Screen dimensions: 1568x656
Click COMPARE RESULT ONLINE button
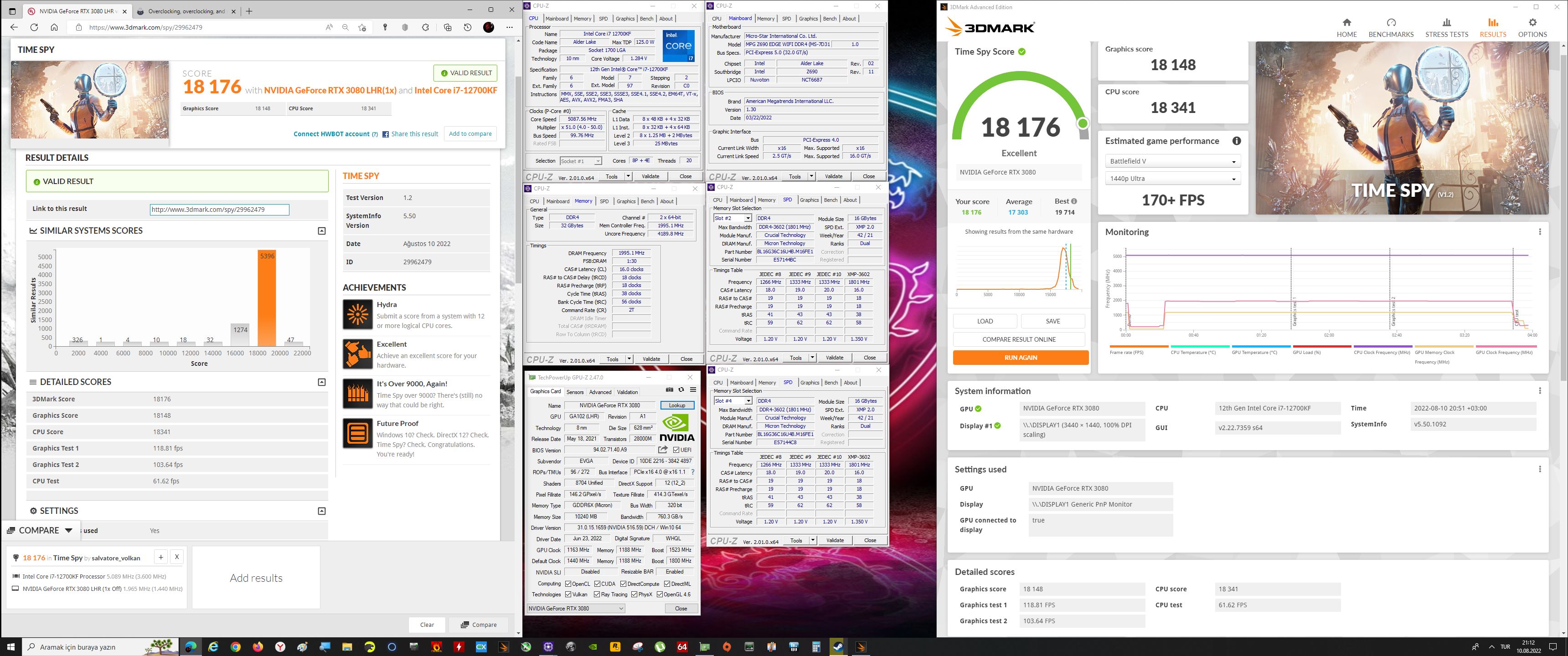[1019, 339]
